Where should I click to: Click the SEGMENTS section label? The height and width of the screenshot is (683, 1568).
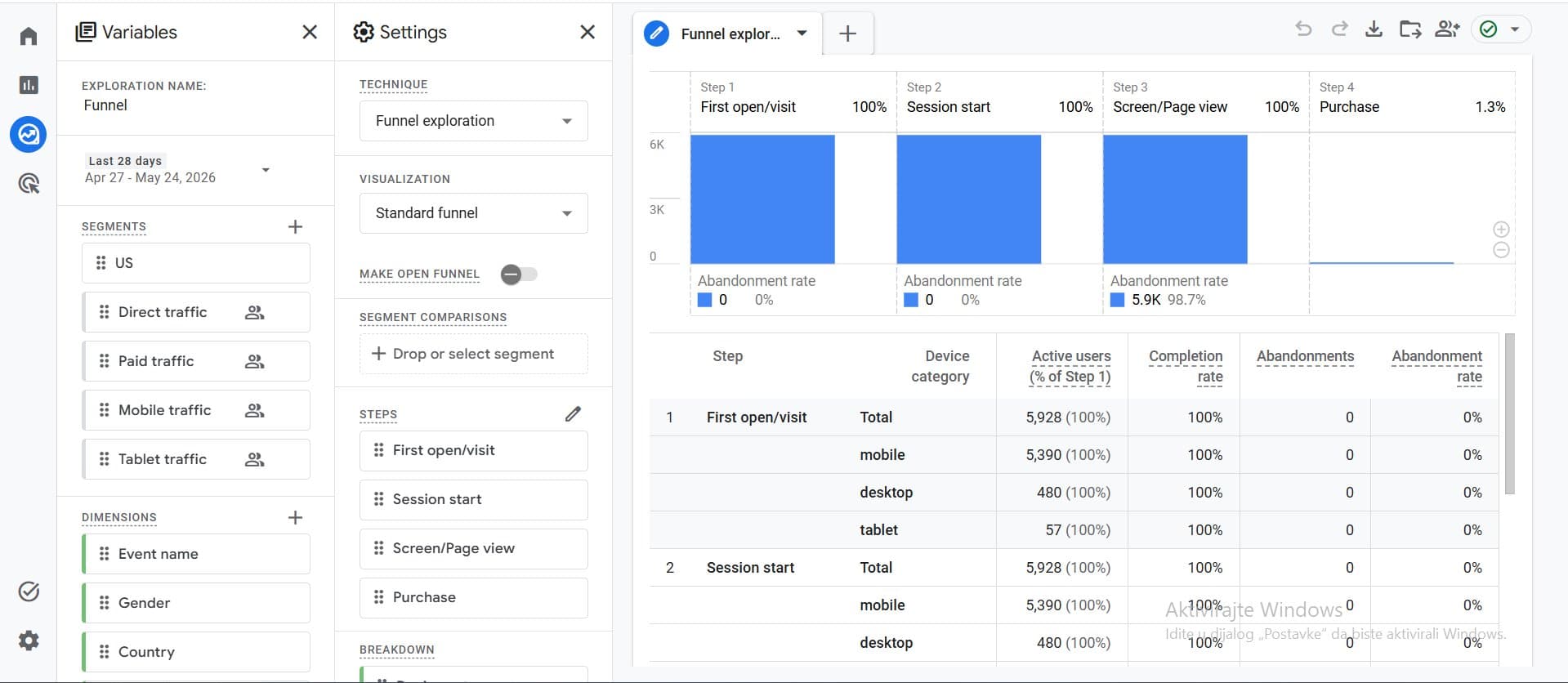pyautogui.click(x=114, y=226)
